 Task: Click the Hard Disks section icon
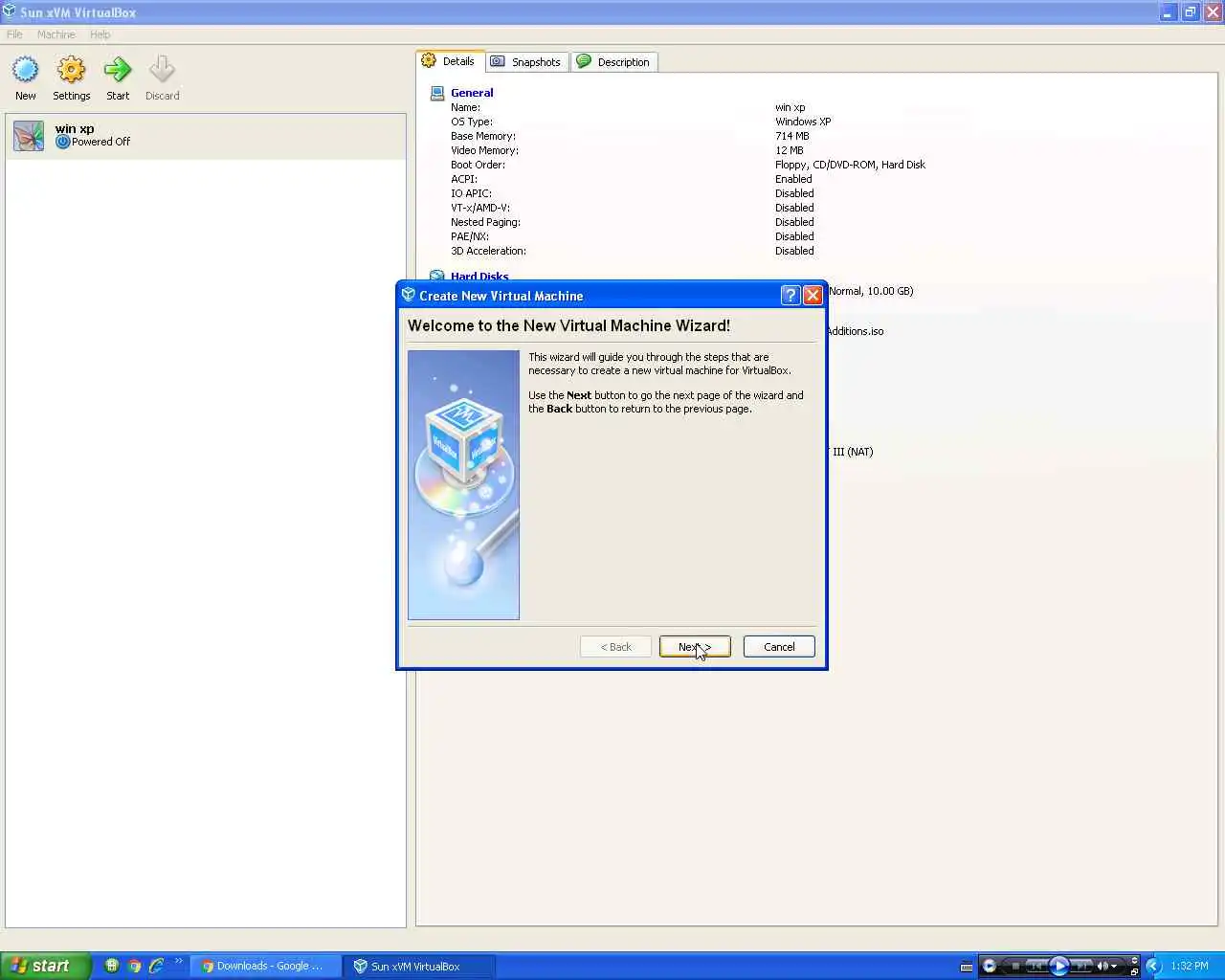(437, 276)
